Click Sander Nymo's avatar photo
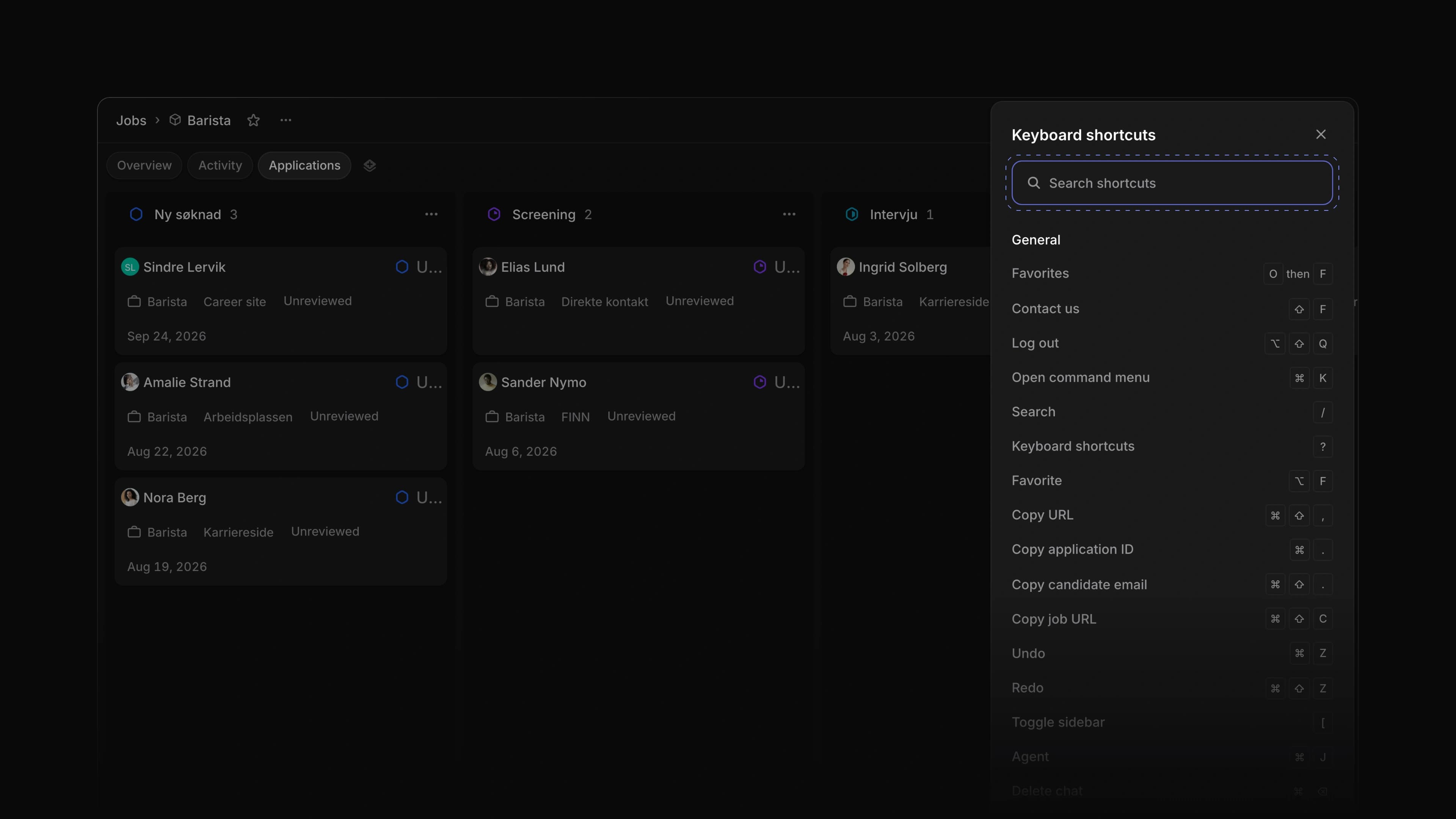The height and width of the screenshot is (819, 1456). point(488,382)
